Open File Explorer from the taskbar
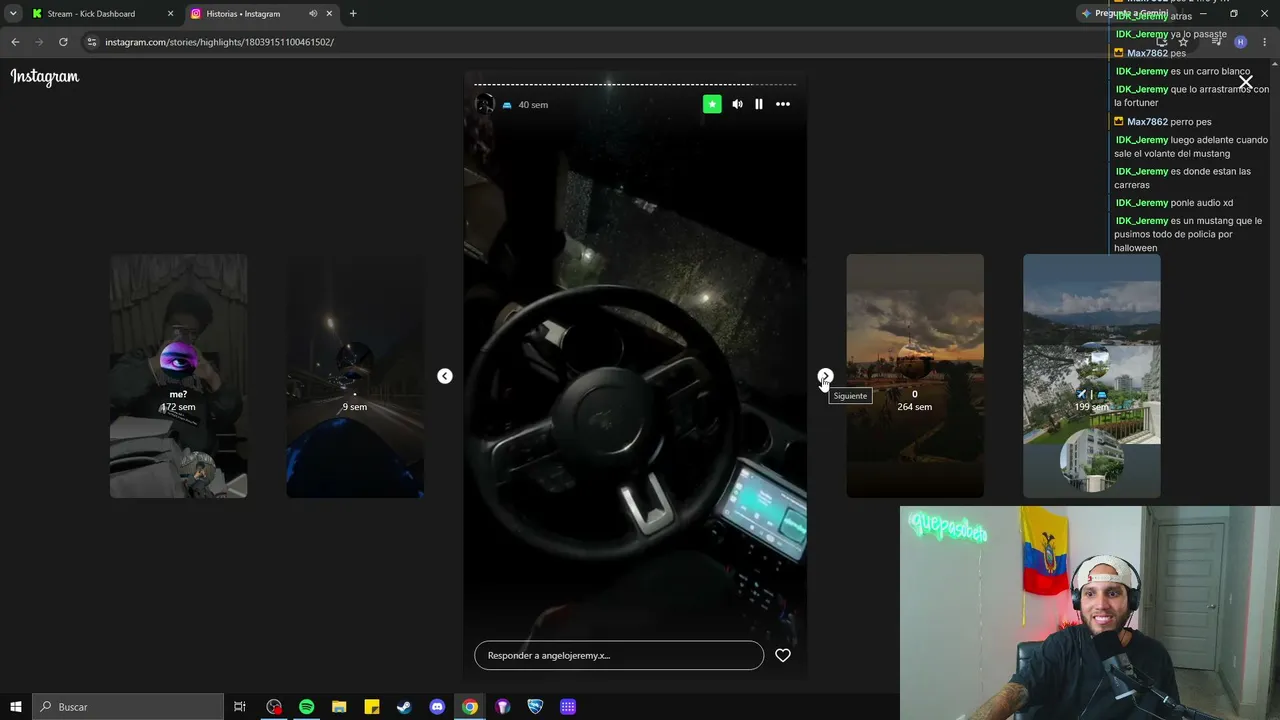1280x720 pixels. [339, 707]
